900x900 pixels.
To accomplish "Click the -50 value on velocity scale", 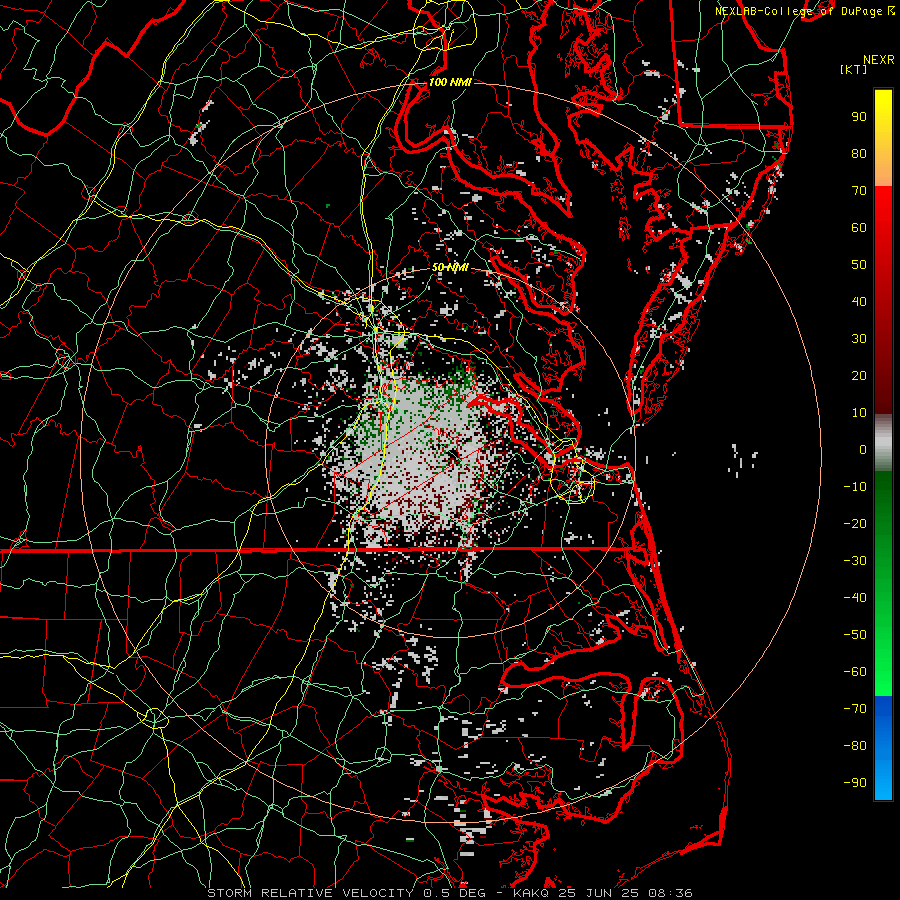I will [855, 635].
